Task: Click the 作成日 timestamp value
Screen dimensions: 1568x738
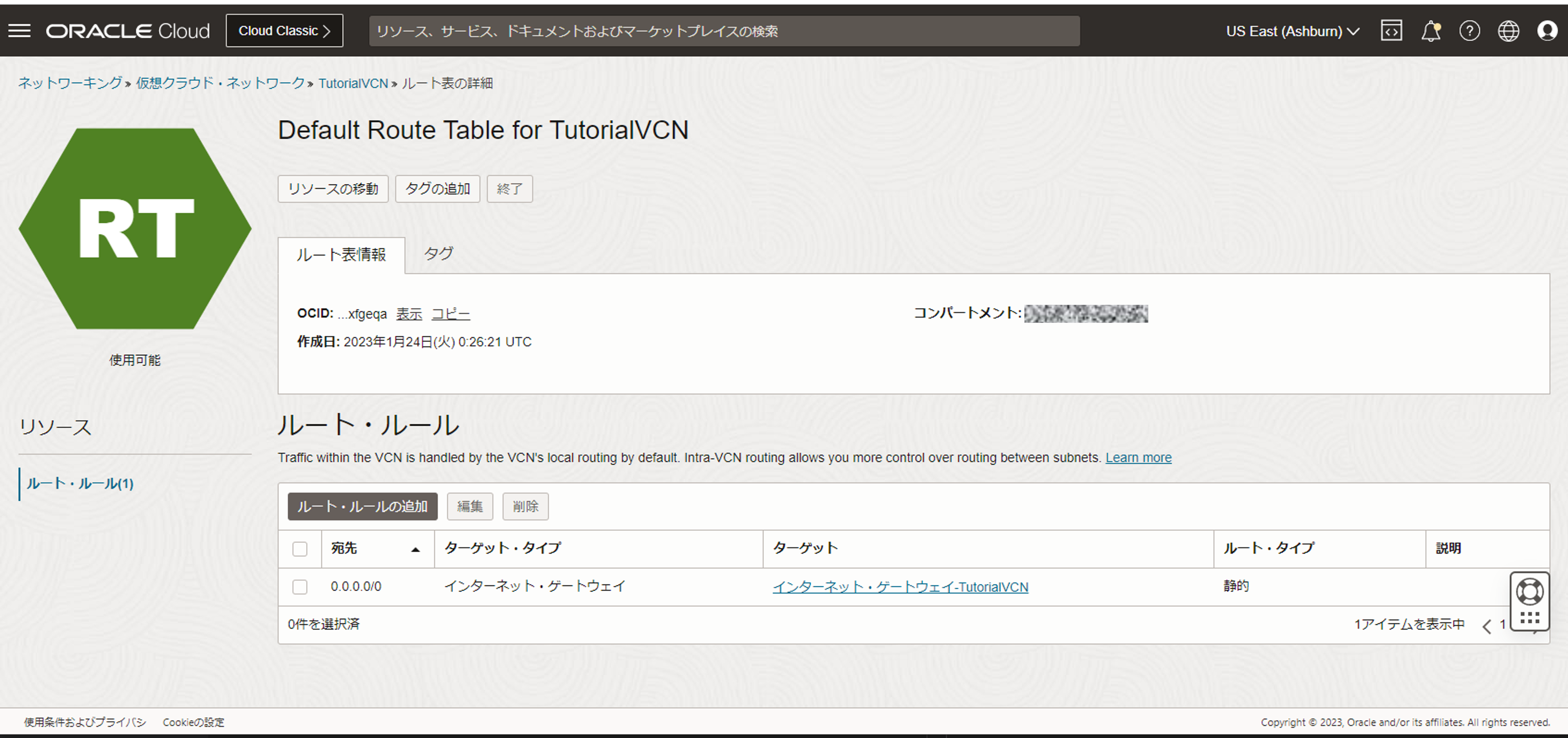Action: pyautogui.click(x=438, y=342)
